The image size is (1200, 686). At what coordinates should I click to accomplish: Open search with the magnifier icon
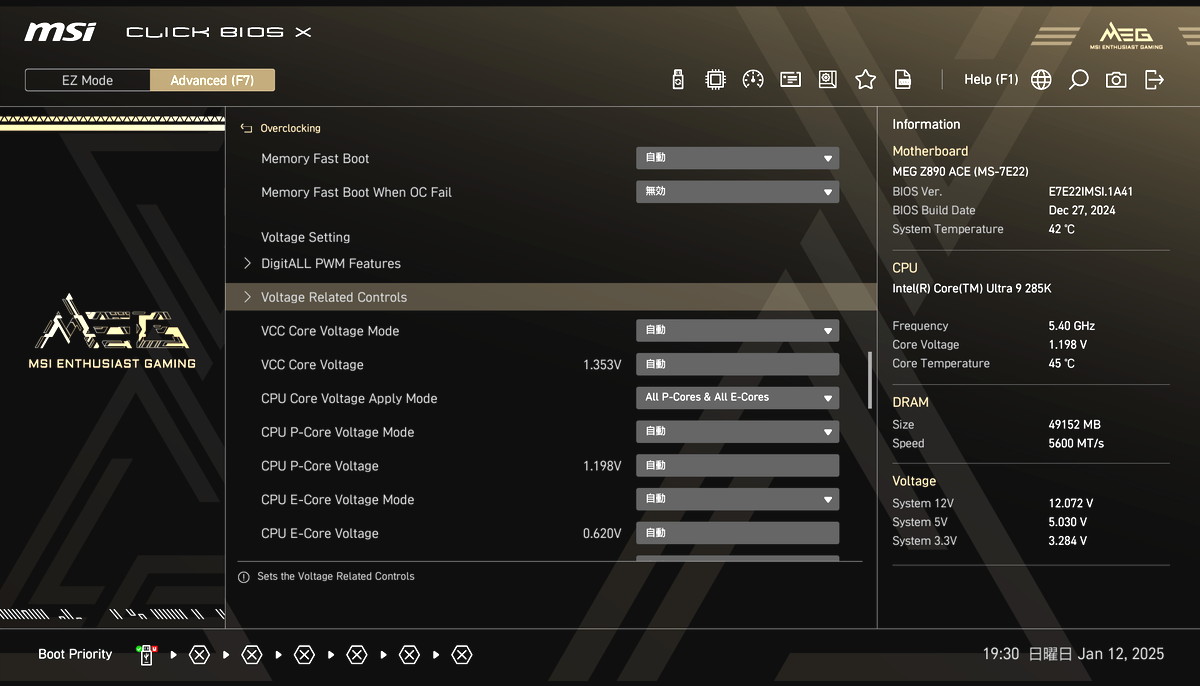(1078, 80)
